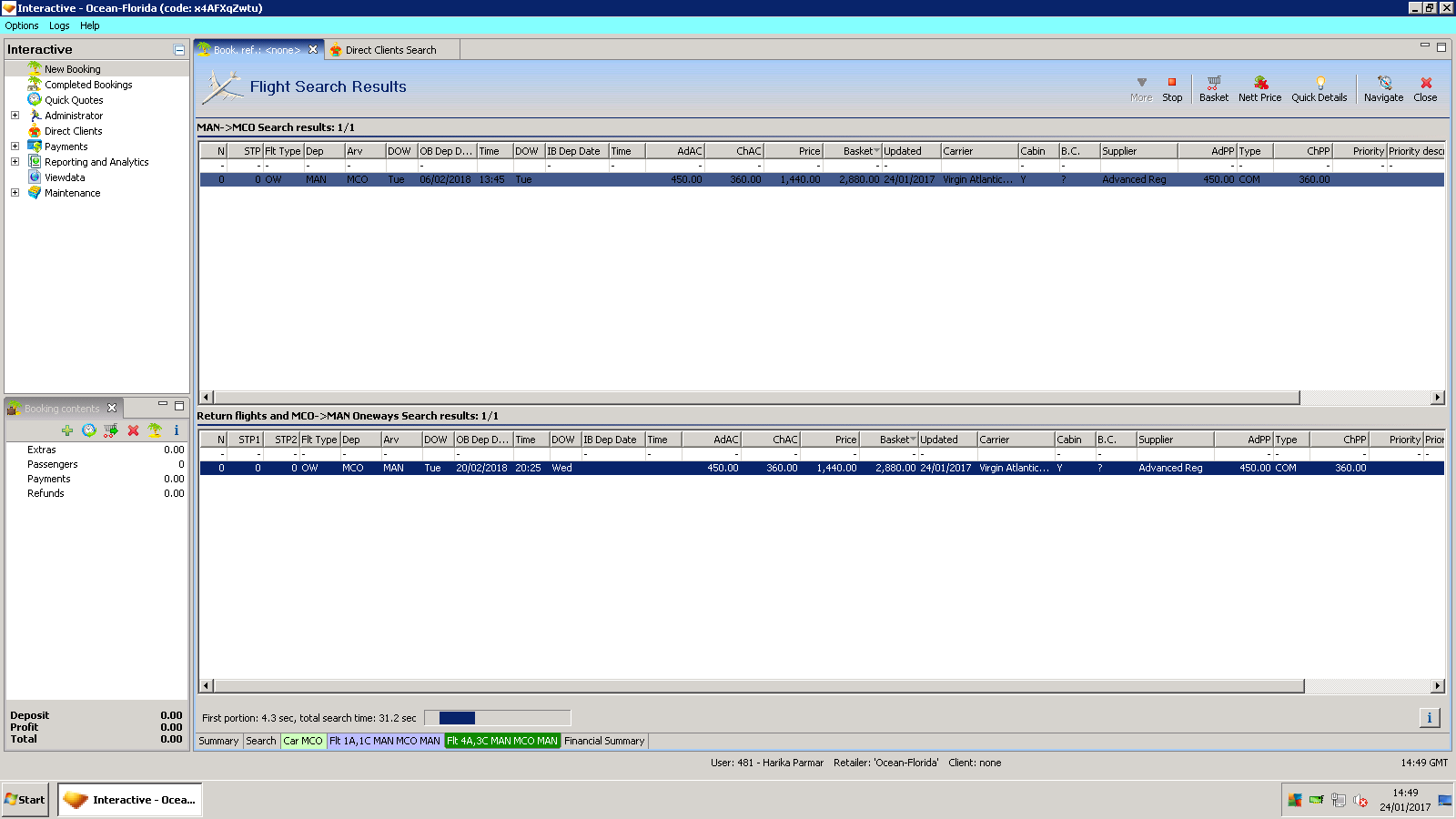Click the Reporting and Analytics icon
Screen dimensions: 1456x819
click(35, 162)
